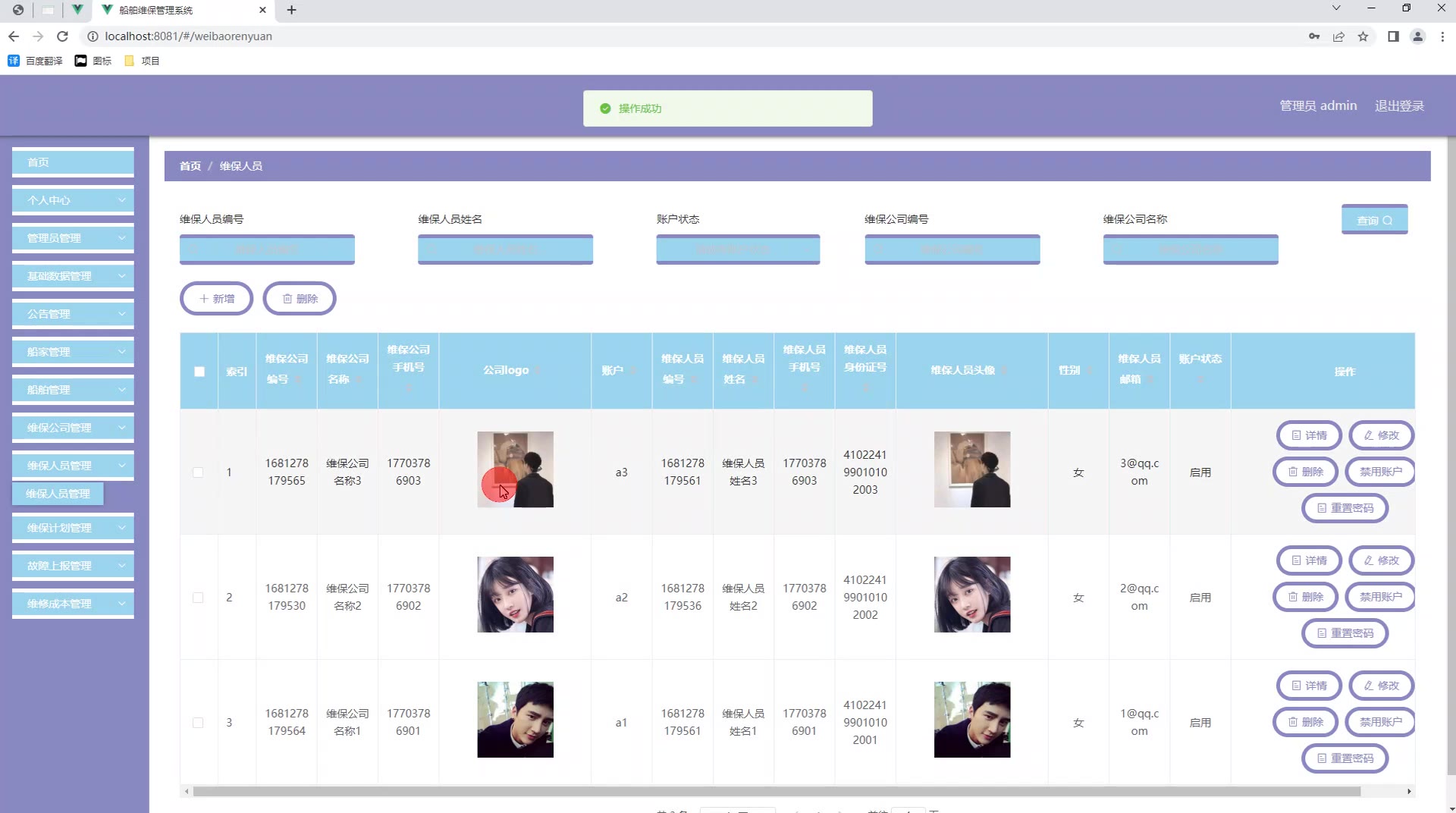Click the 首页 breadcrumb link

190,166
